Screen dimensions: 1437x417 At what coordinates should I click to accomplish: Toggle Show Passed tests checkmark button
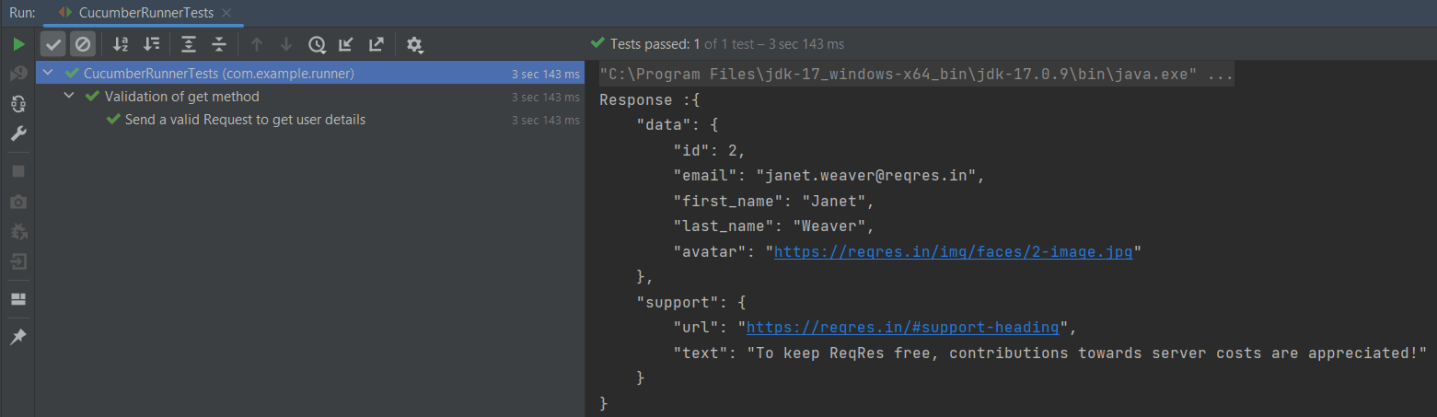point(54,44)
